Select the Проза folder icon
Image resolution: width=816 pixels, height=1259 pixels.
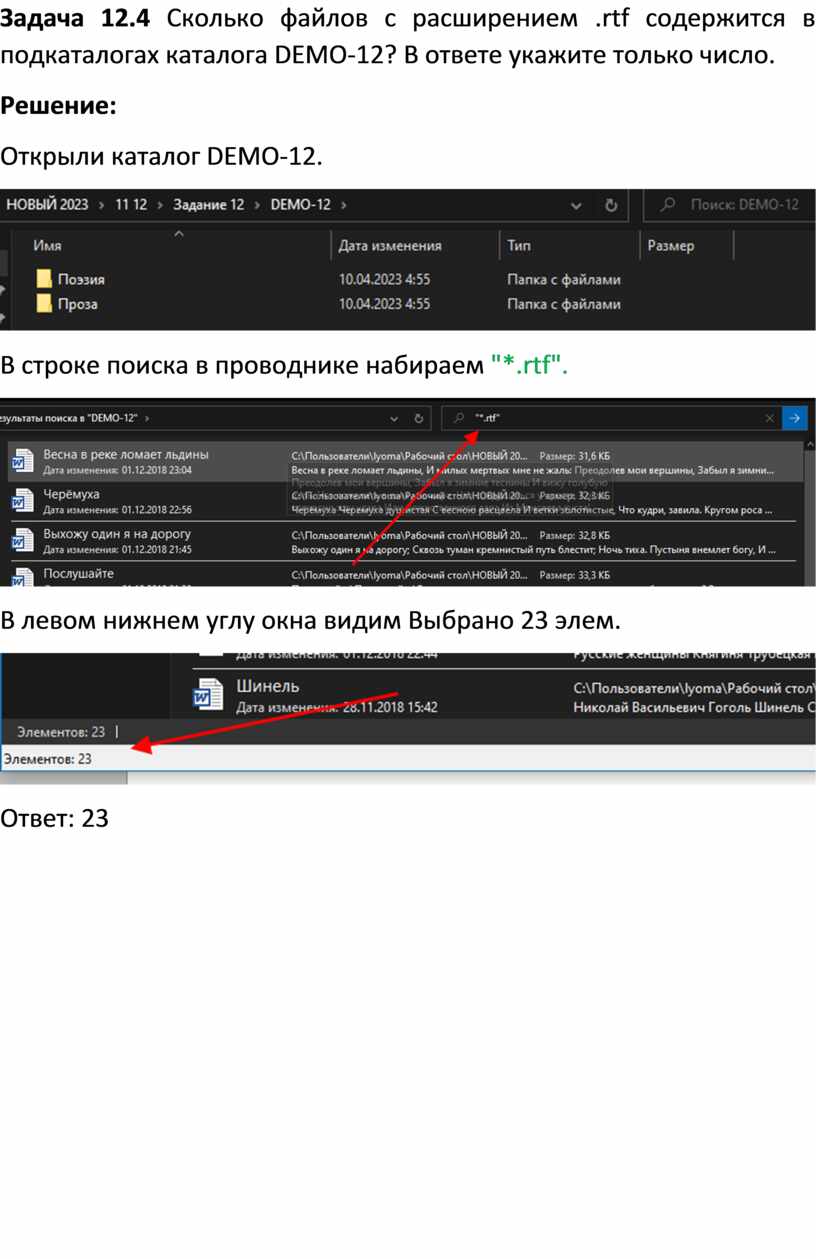[x=44, y=304]
